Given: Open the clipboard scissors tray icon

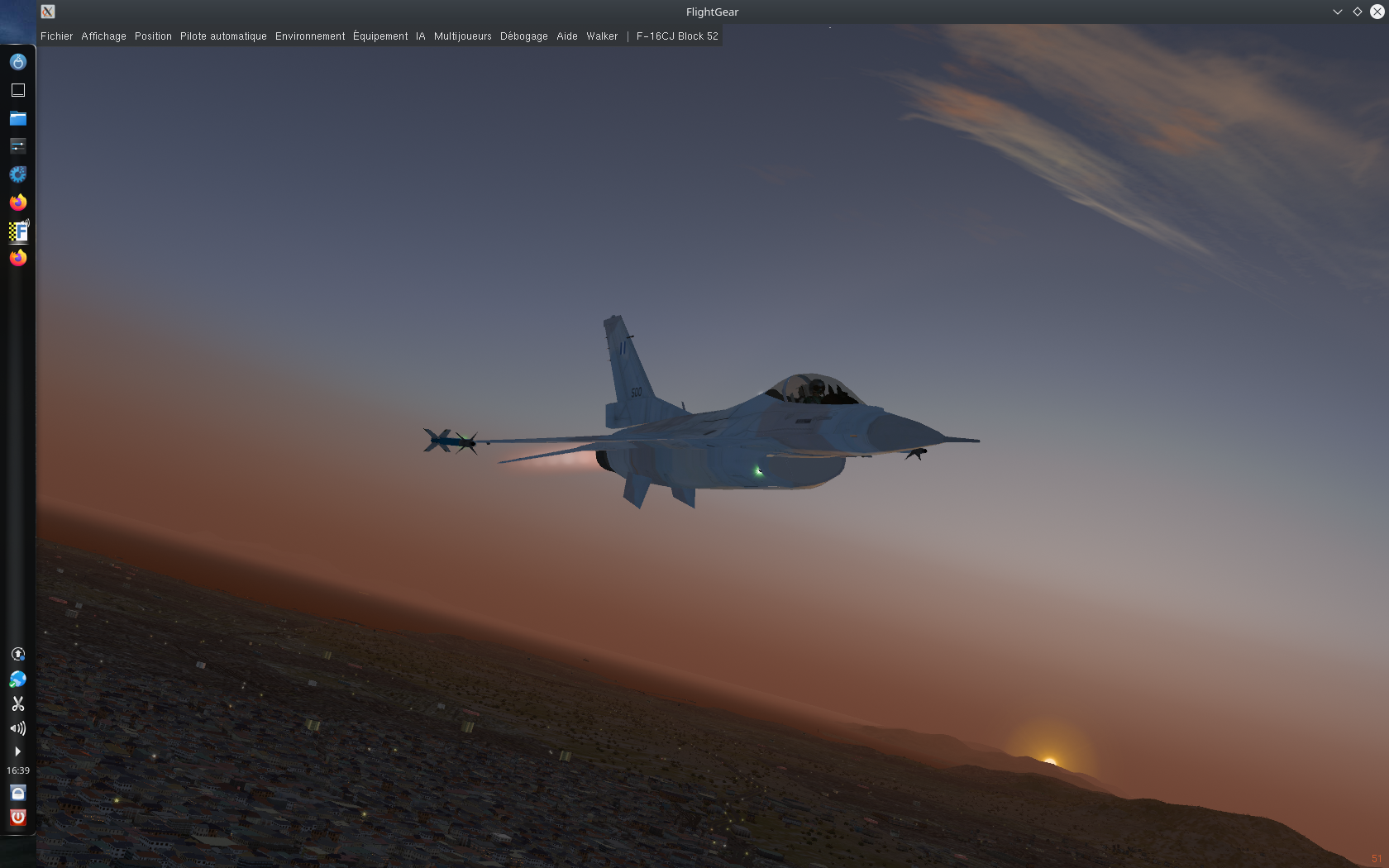Looking at the screenshot, I should pyautogui.click(x=18, y=703).
